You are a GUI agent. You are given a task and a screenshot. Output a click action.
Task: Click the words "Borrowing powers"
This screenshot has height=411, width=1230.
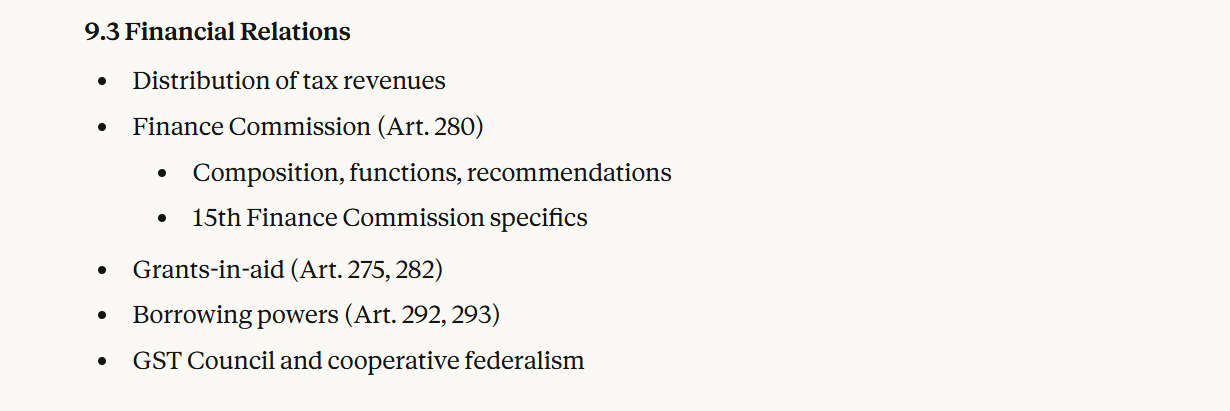click(x=235, y=315)
